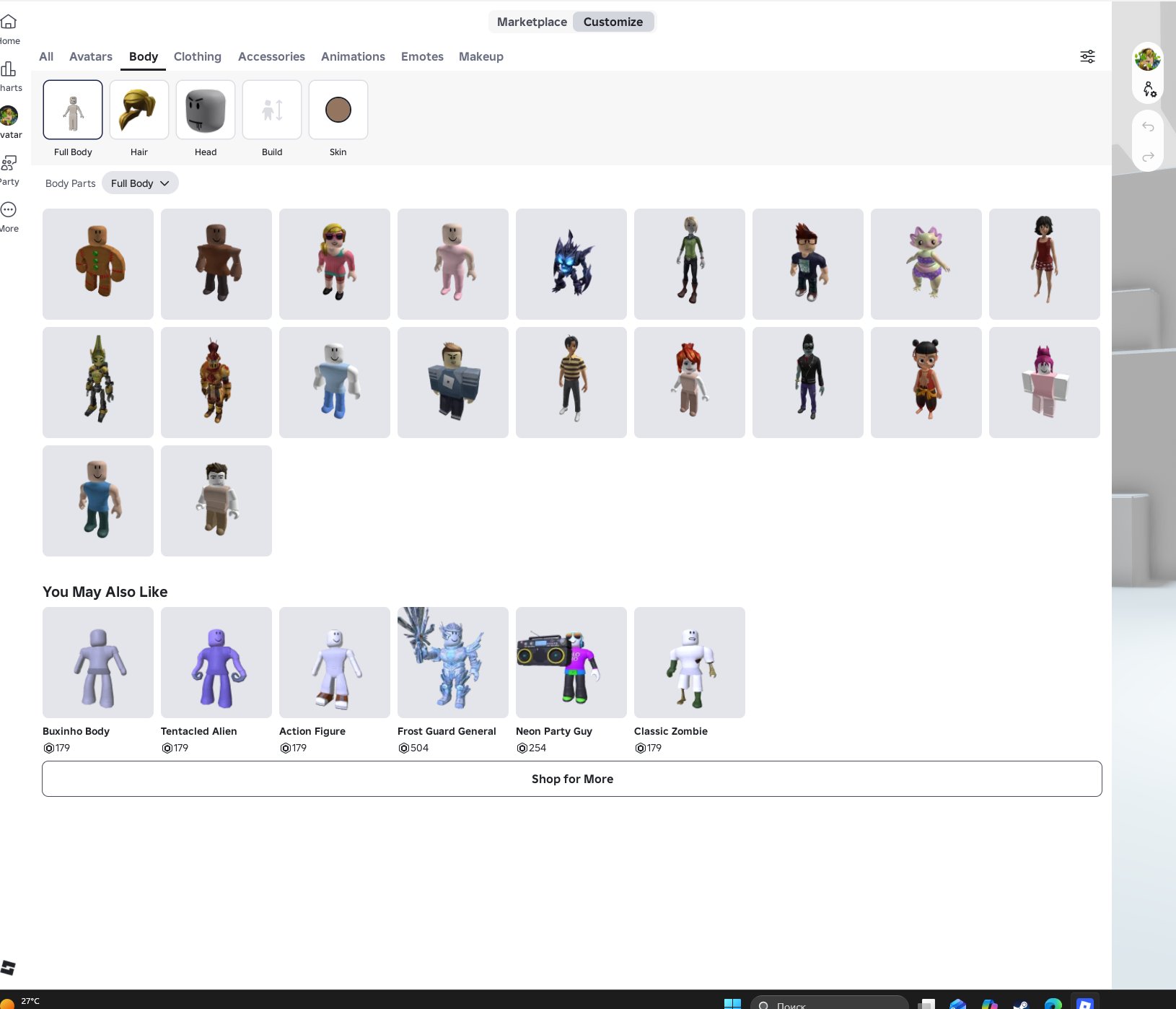The height and width of the screenshot is (1009, 1176).
Task: Open the Neon Party Guy item
Action: pyautogui.click(x=571, y=681)
